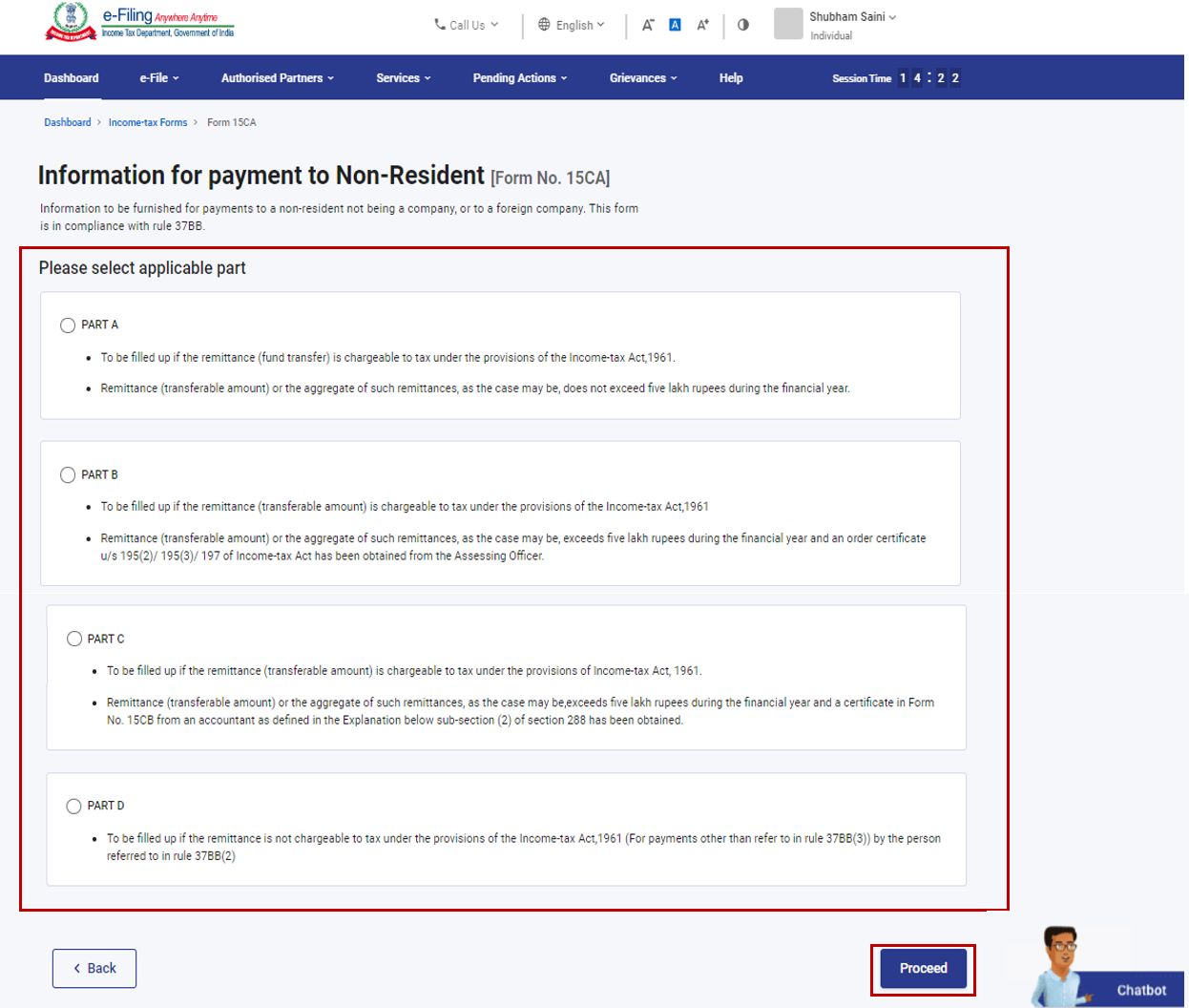Expand the Services dropdown menu

[x=403, y=77]
